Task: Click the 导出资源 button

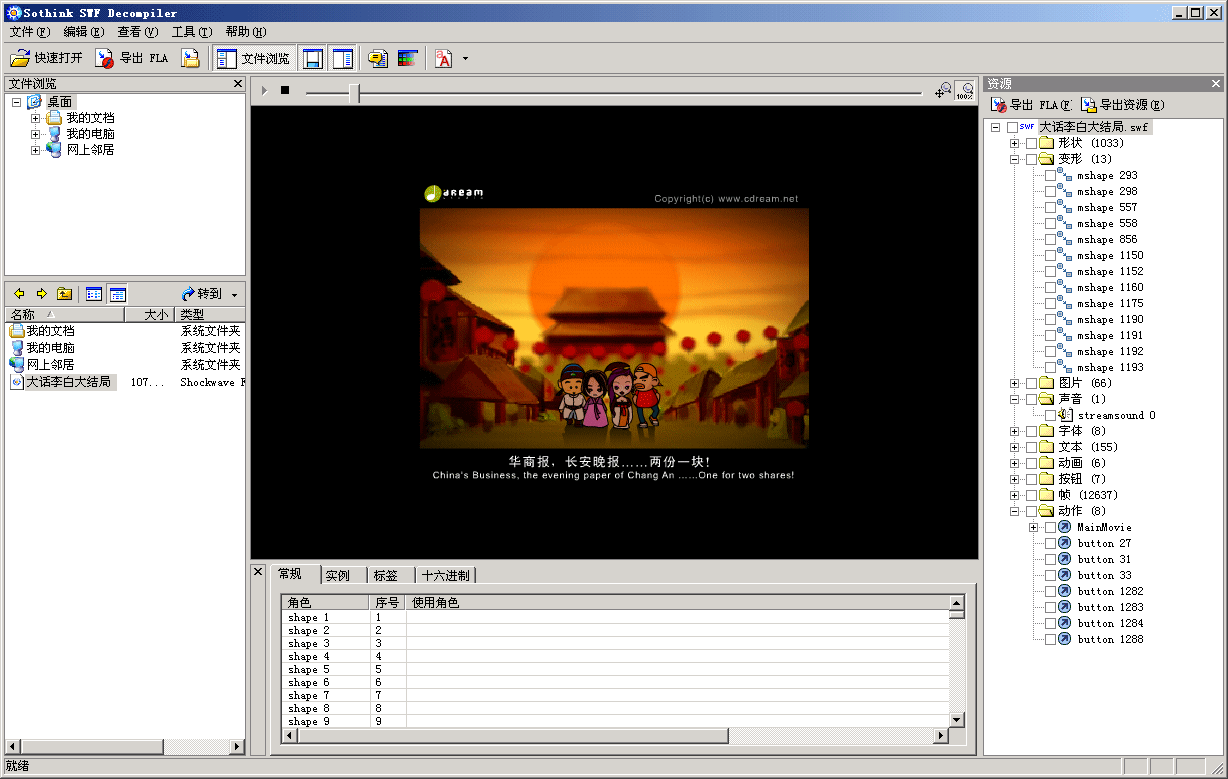Action: coord(1123,105)
